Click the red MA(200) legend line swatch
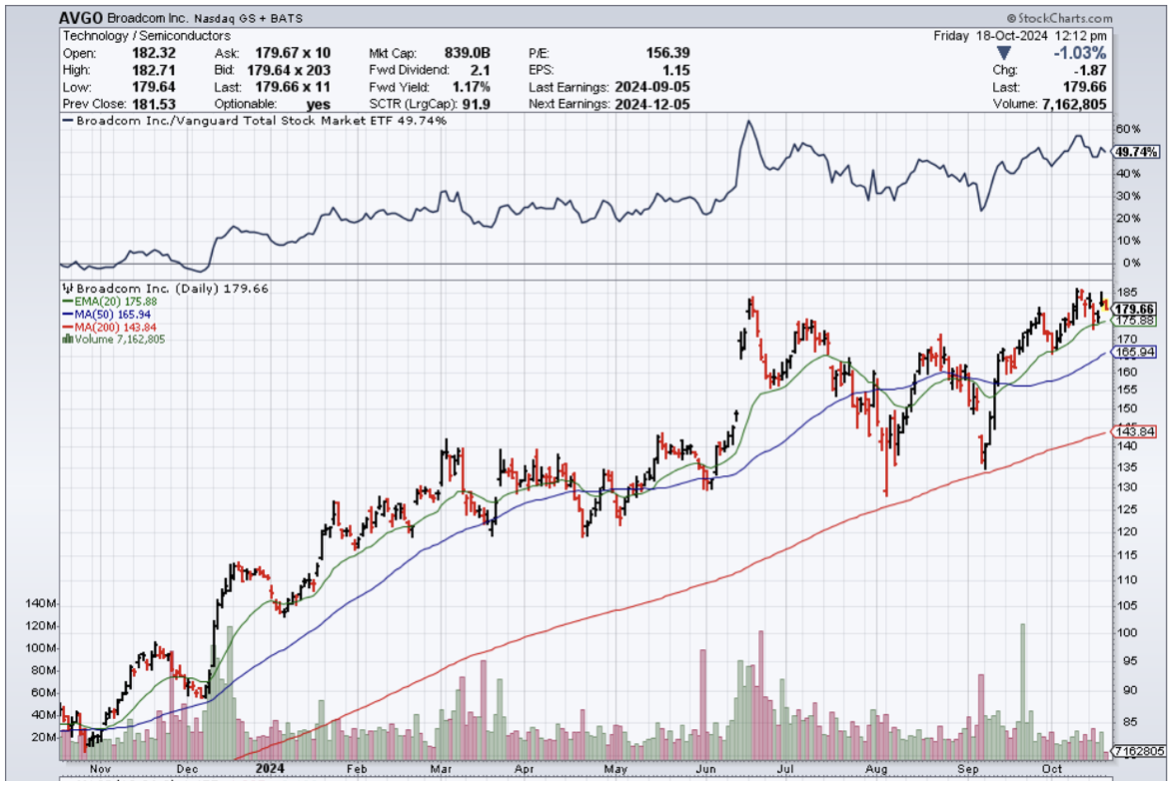Viewport: 1172px width, 792px height. 68,327
